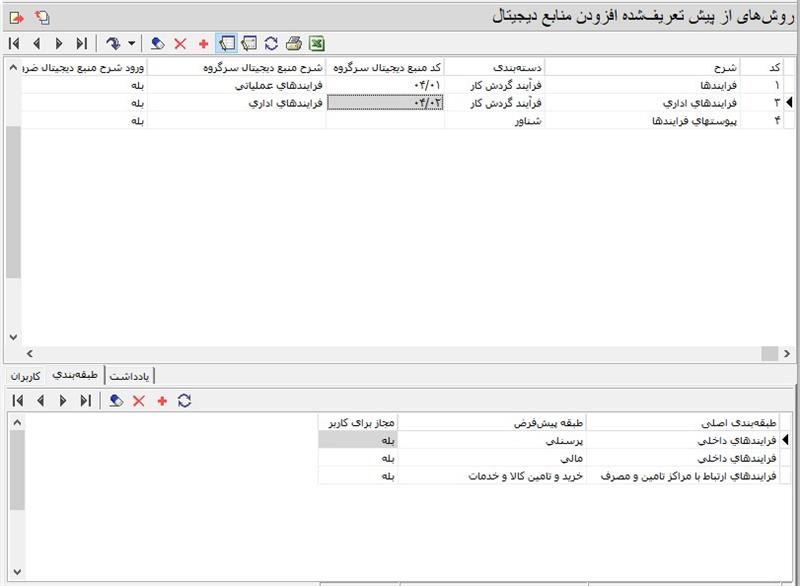This screenshot has height=586, width=800.
Task: Select the طبقه‌بندی tab
Action: [x=77, y=375]
